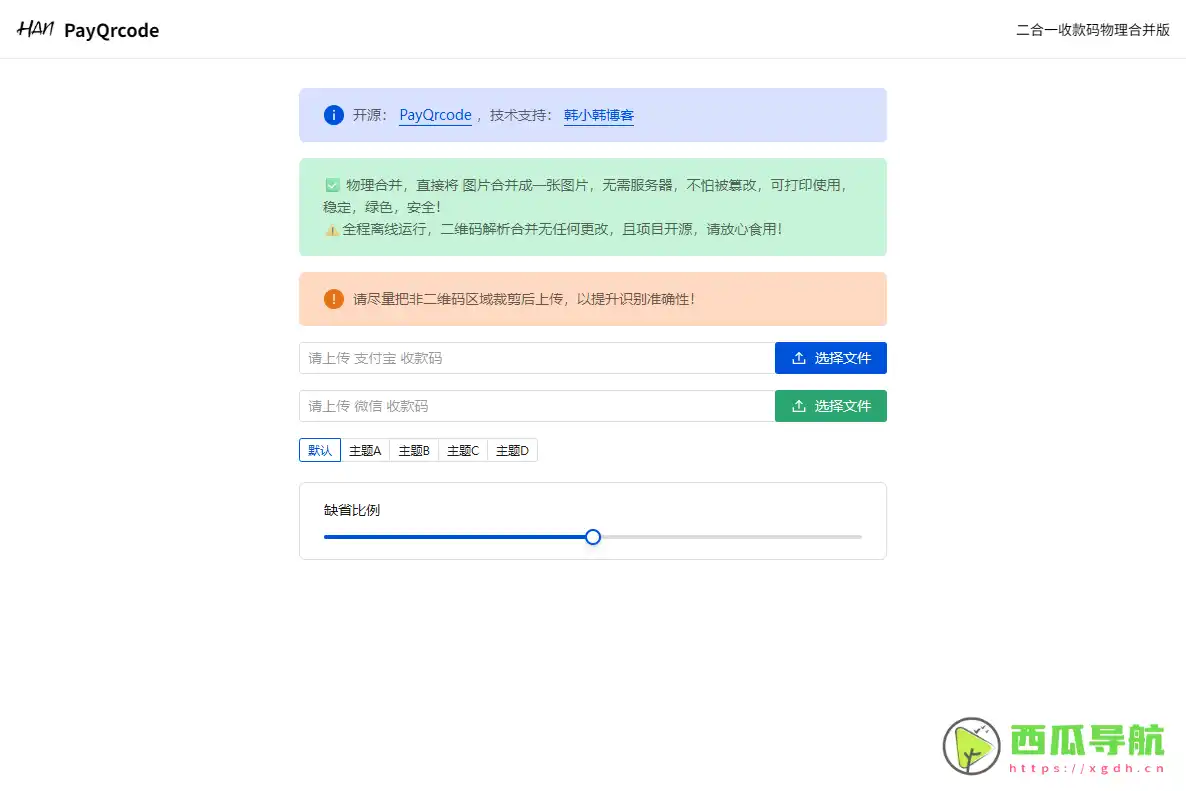Open the PayQrcode open-source link
Screen dimensions: 1186x791
435,115
